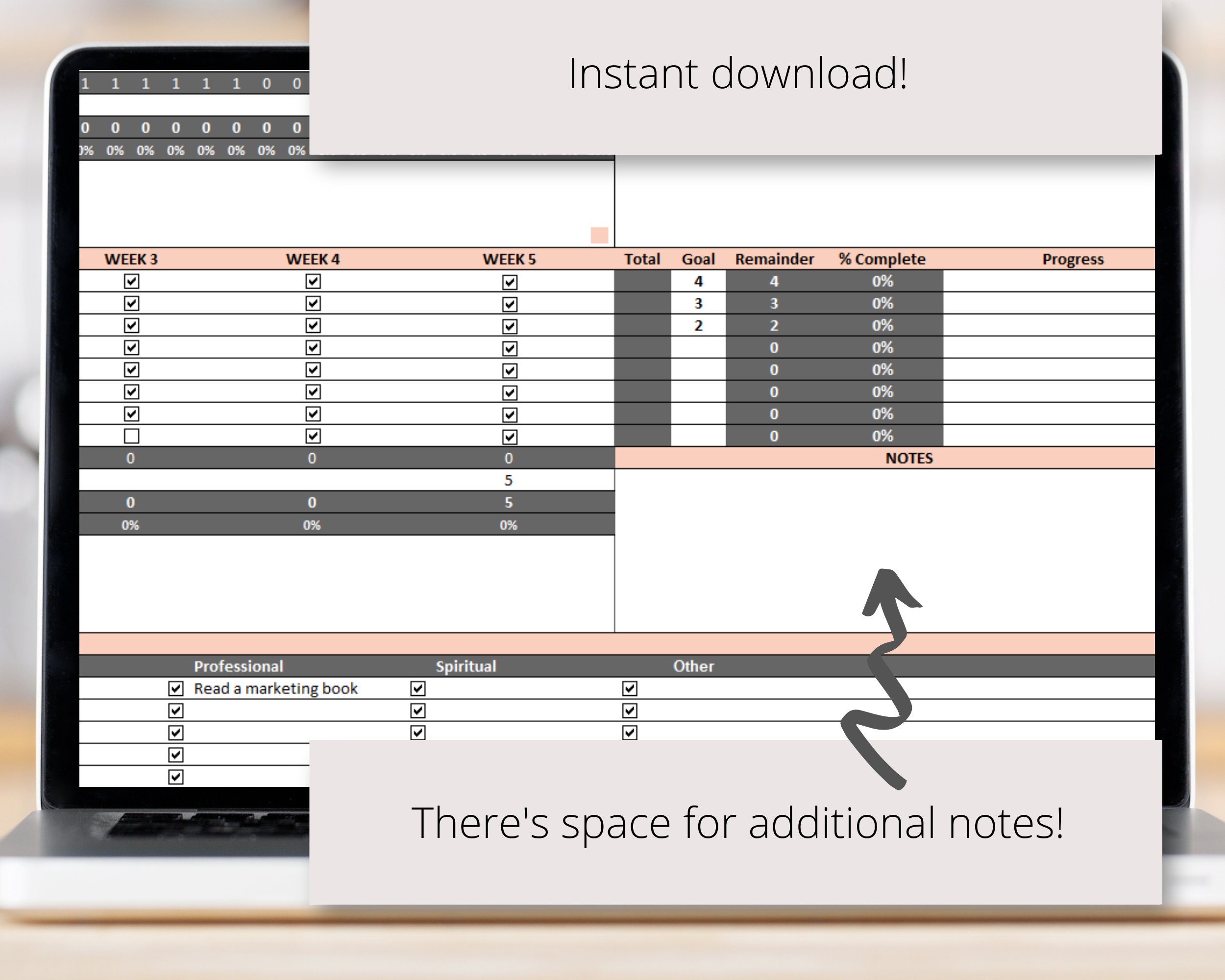
Task: Uncheck the top Spiritual column checkbox
Action: point(417,688)
